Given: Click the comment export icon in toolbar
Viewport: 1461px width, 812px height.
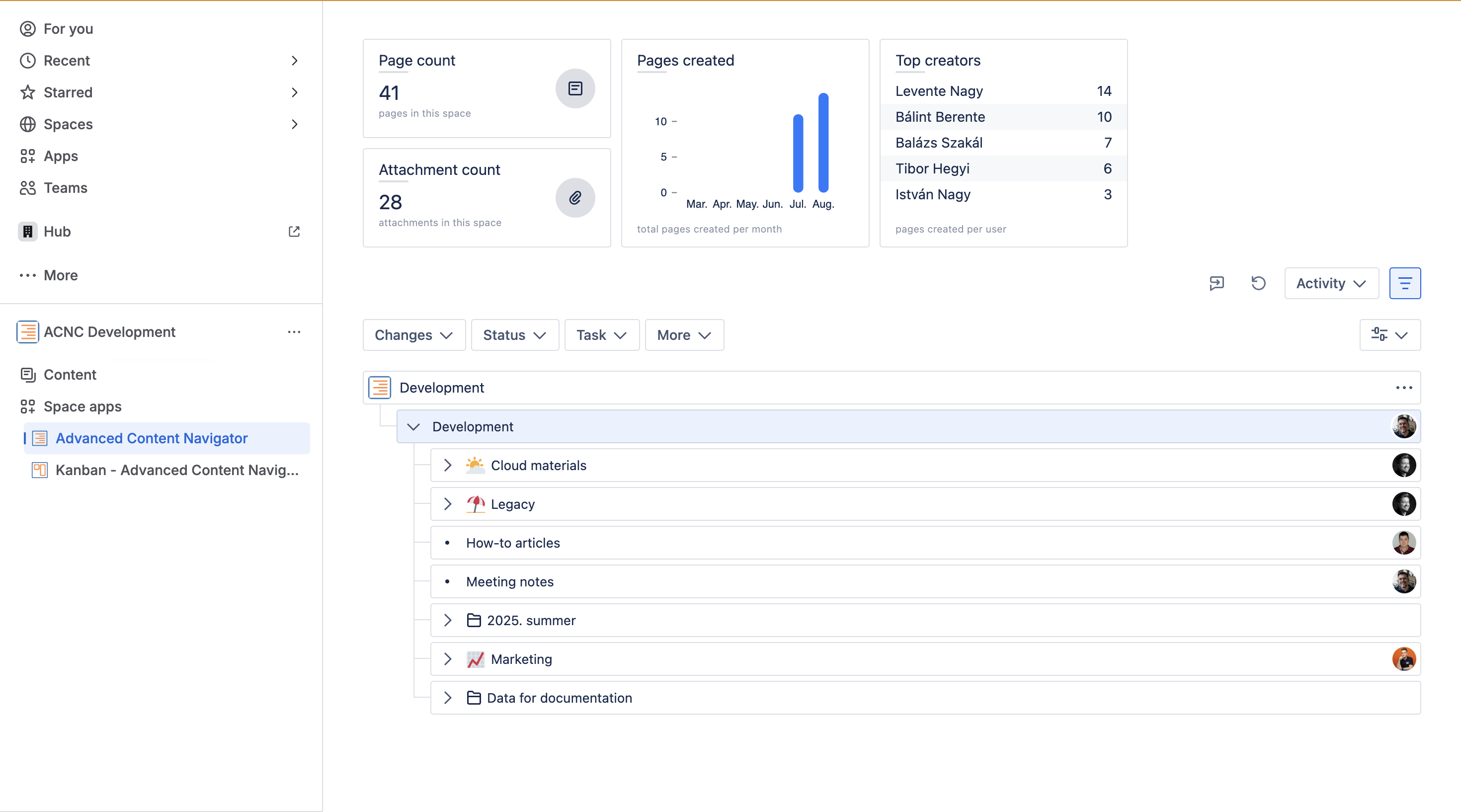Looking at the screenshot, I should pyautogui.click(x=1217, y=283).
